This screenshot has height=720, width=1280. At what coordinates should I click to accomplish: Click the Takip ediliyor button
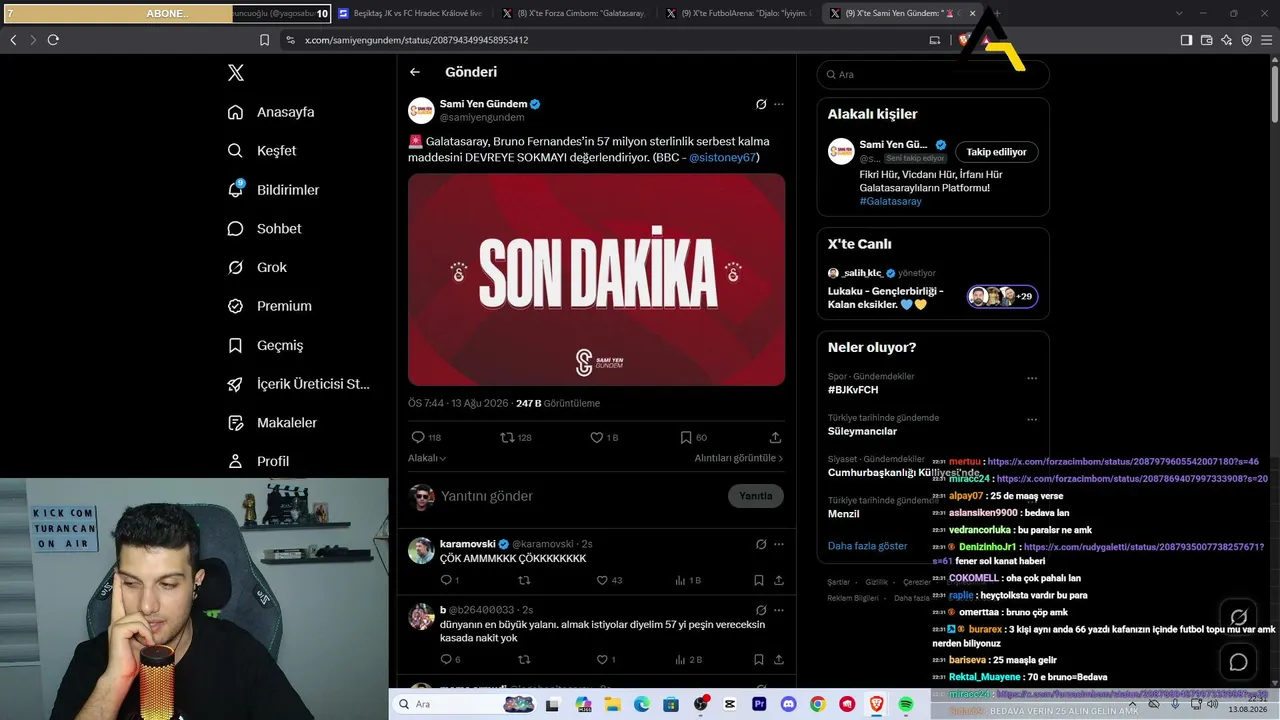[x=997, y=152]
